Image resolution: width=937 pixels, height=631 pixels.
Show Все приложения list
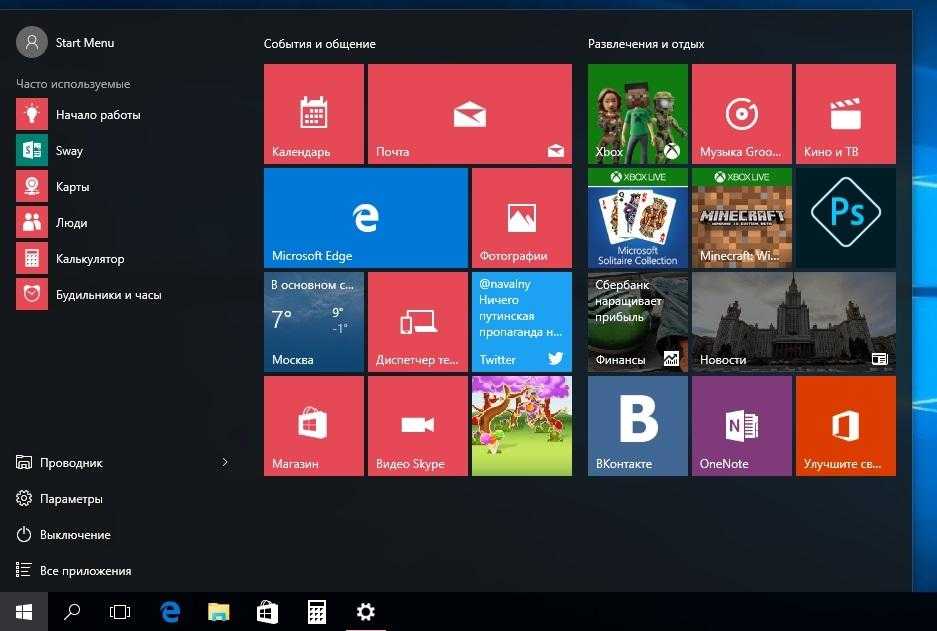pos(85,571)
